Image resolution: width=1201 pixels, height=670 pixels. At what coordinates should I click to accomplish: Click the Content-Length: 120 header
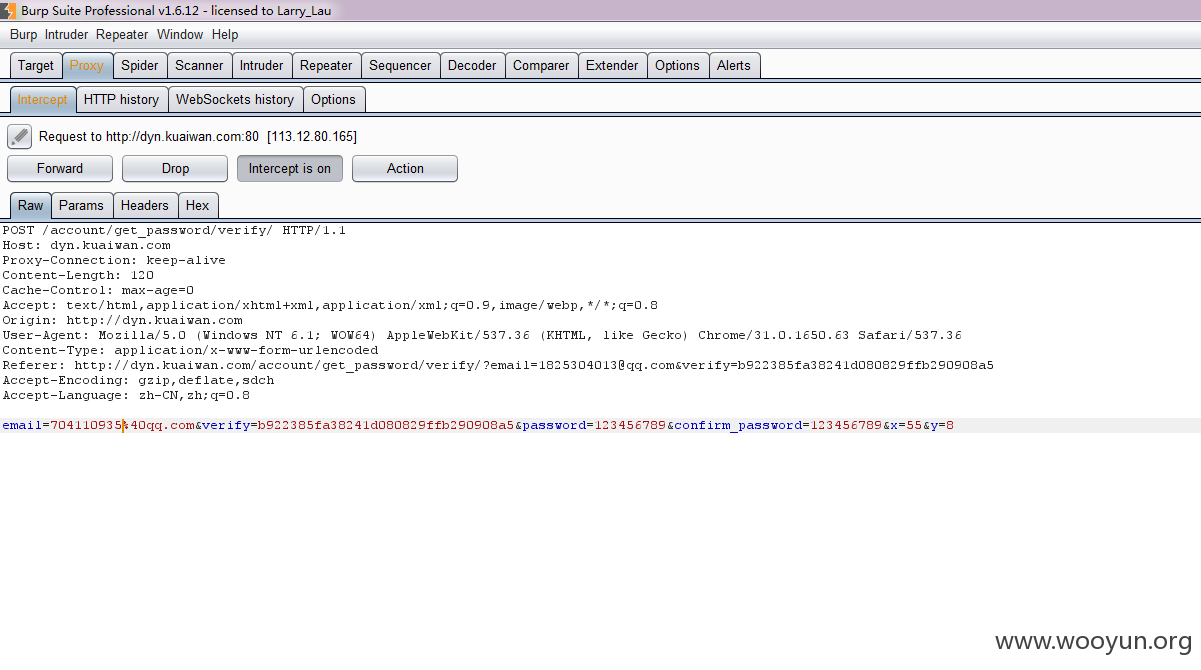tap(78, 275)
